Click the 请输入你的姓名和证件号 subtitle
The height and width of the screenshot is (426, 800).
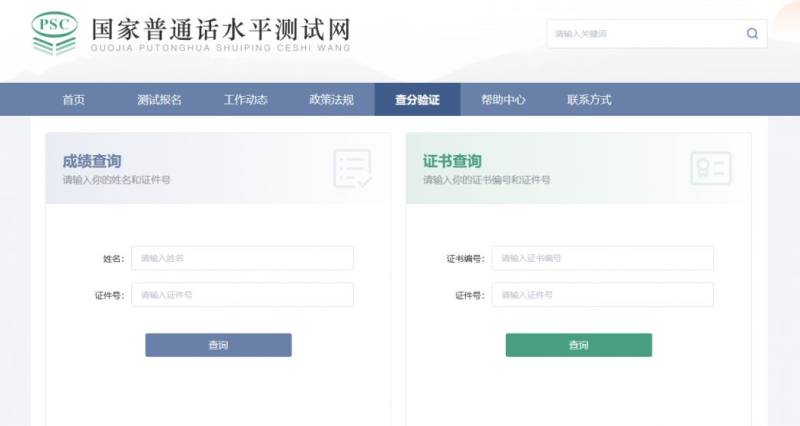coord(116,180)
